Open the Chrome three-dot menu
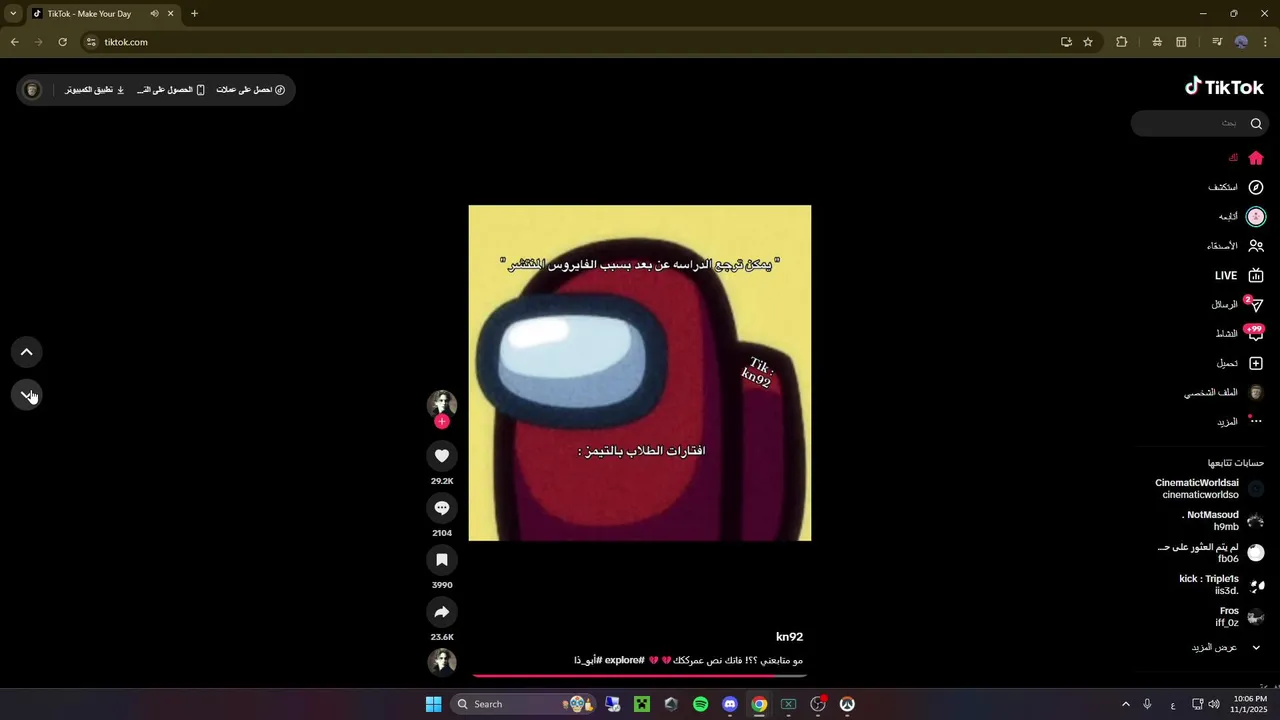This screenshot has height=720, width=1280. pyautogui.click(x=1265, y=42)
